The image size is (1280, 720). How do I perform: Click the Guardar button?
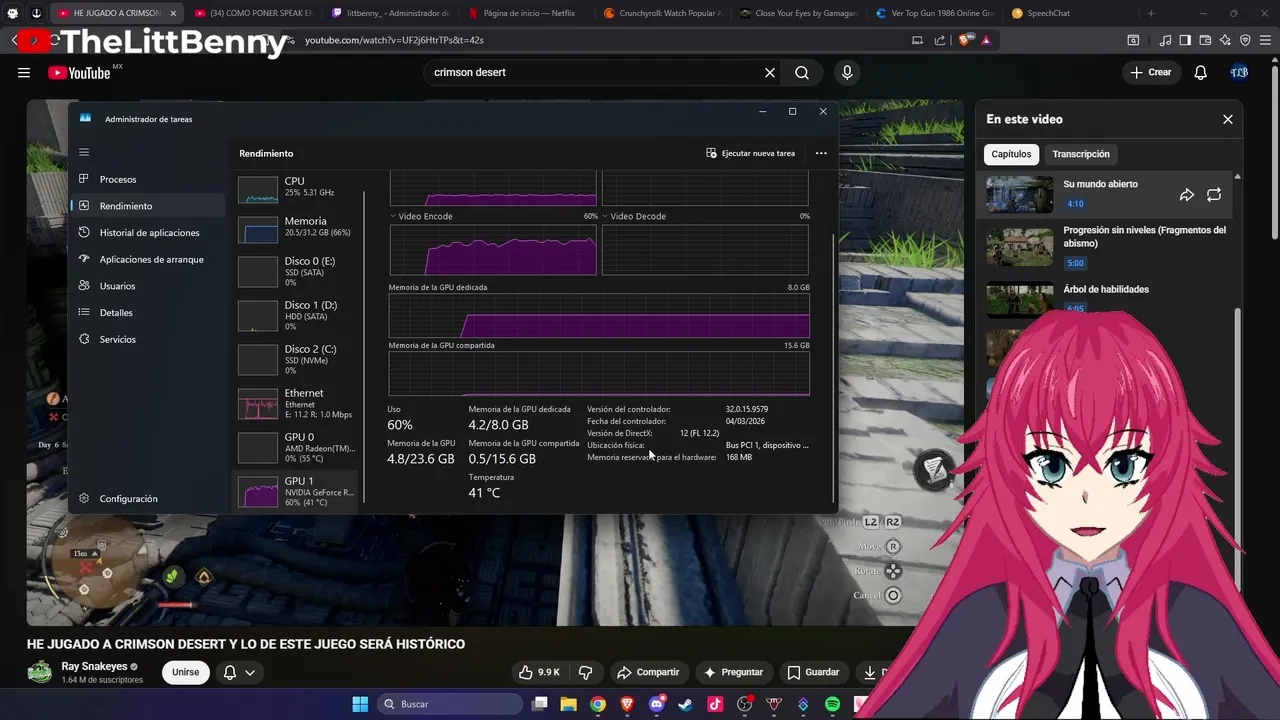coord(813,672)
